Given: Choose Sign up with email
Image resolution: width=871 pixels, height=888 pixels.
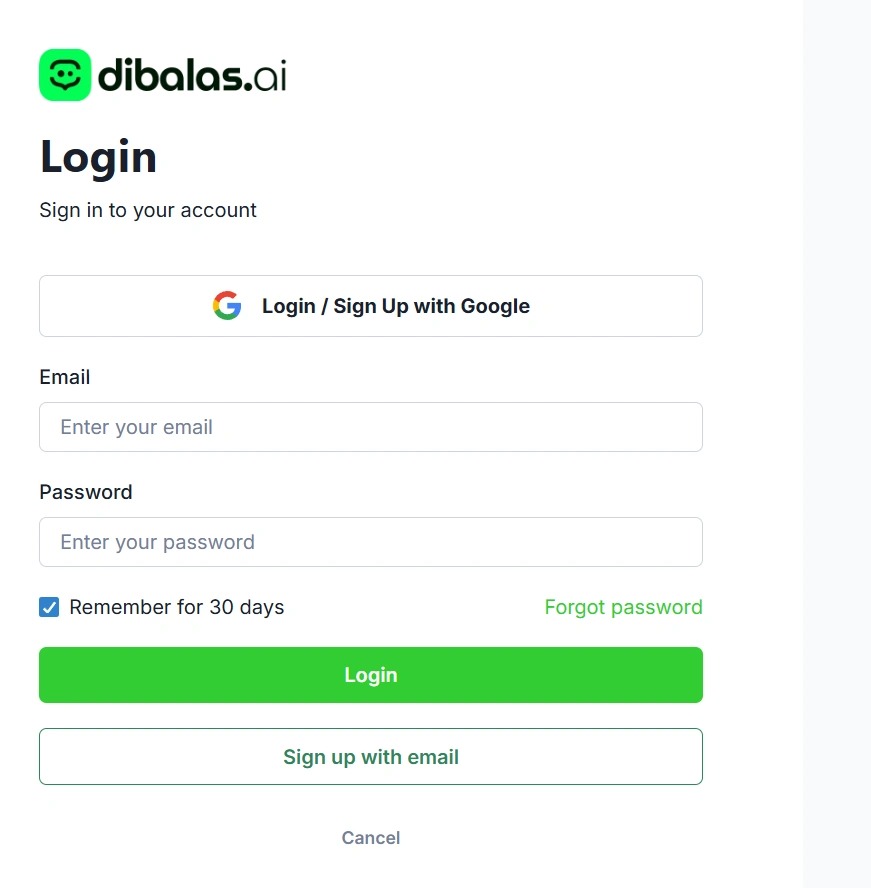Looking at the screenshot, I should (x=371, y=757).
